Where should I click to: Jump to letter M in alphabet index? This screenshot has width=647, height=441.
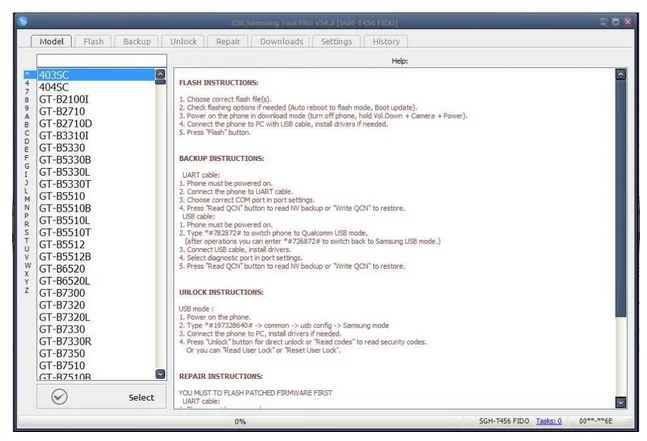27,199
